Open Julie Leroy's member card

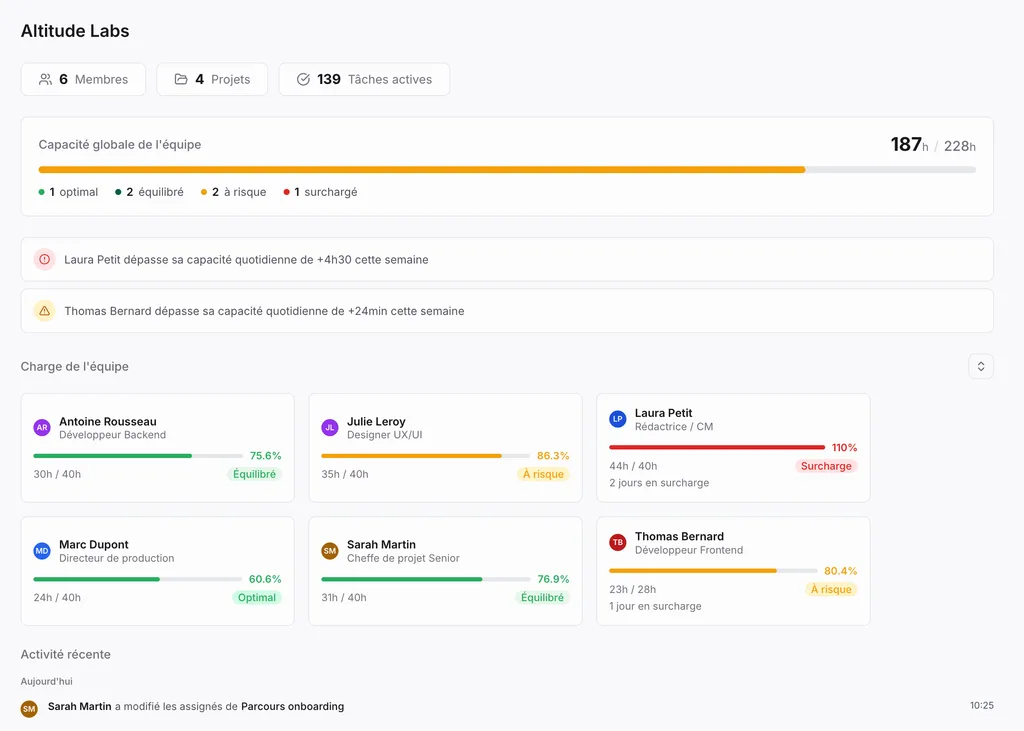(x=445, y=447)
